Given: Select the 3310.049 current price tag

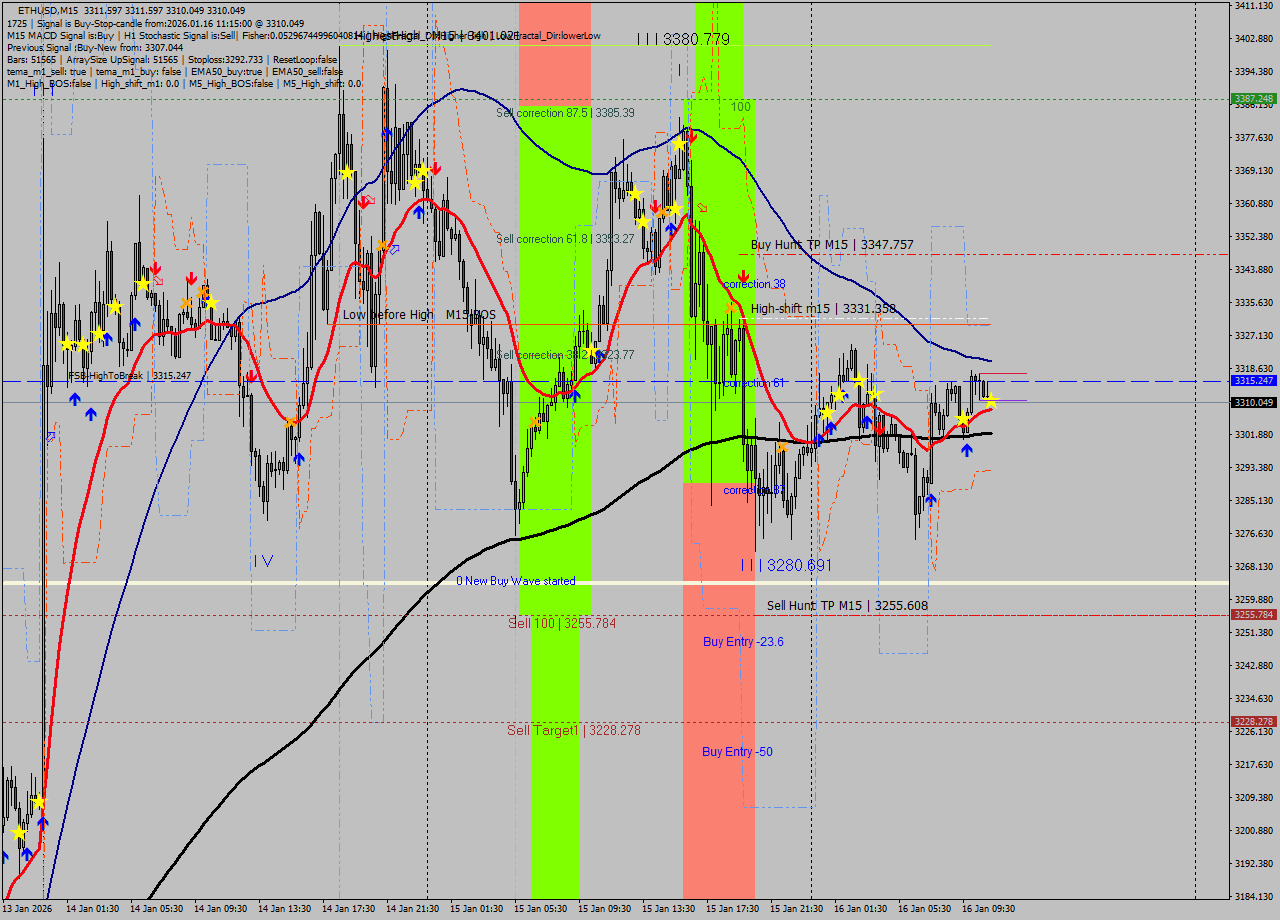Looking at the screenshot, I should (x=1253, y=402).
